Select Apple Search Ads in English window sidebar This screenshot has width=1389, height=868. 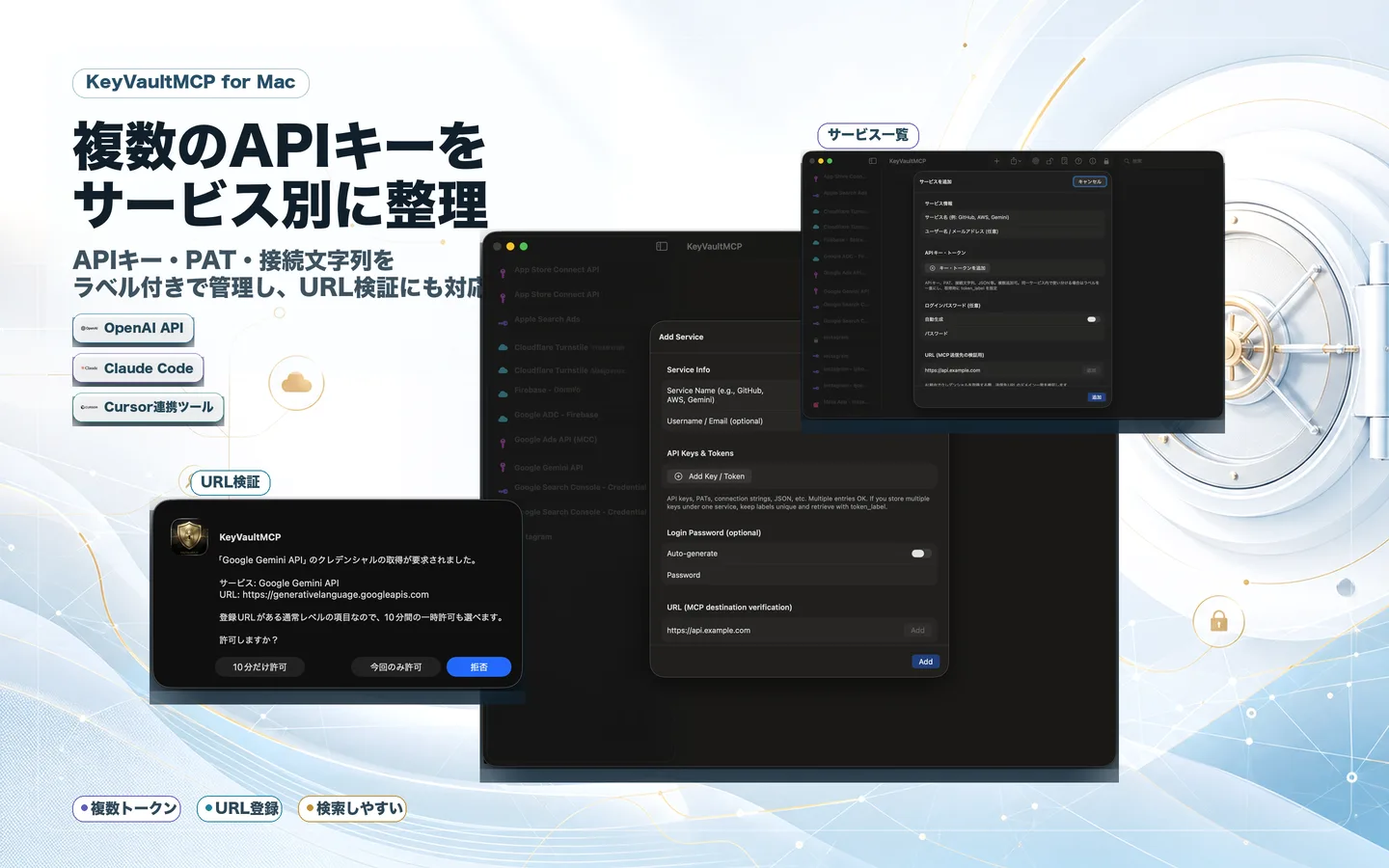click(x=547, y=319)
